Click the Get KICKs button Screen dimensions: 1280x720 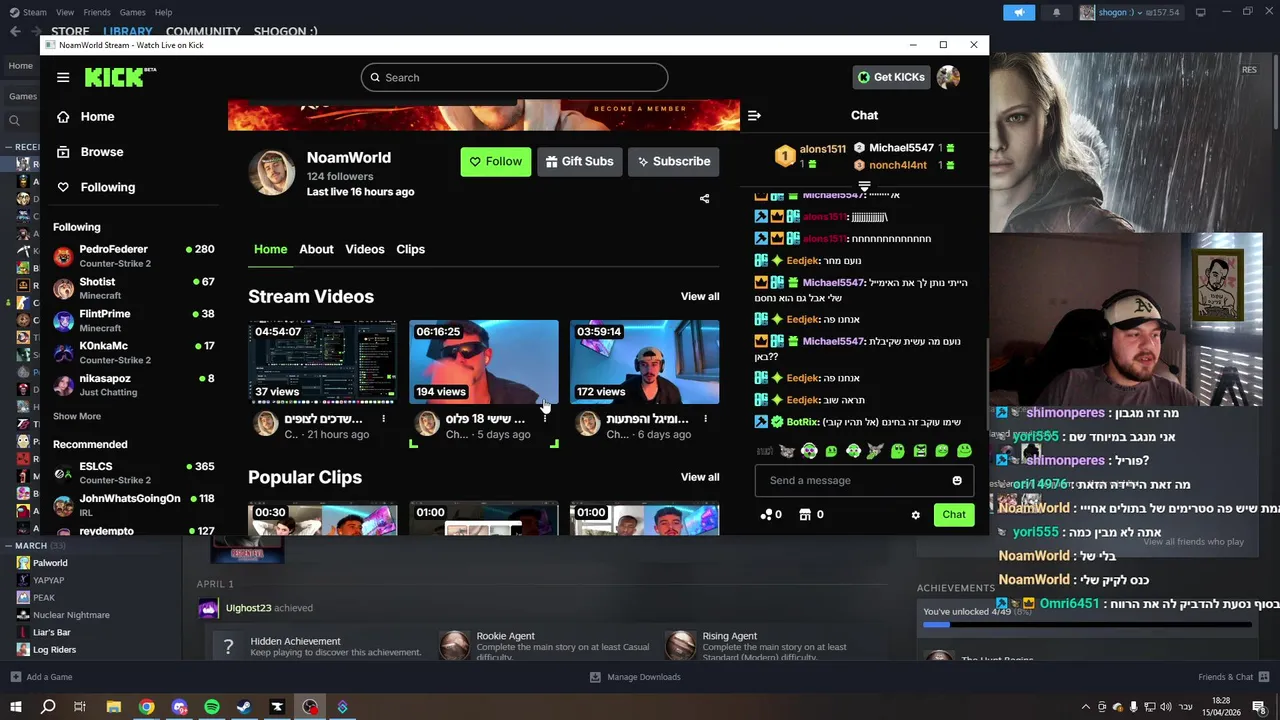(x=891, y=77)
